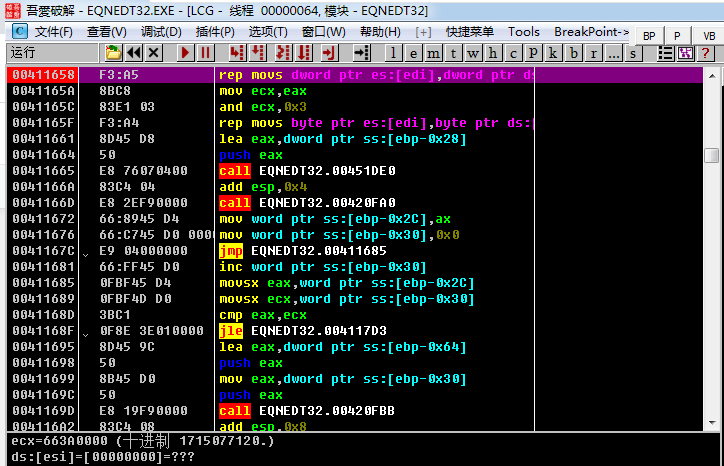724x466 pixels.
Task: Open References window with the 'r' button
Action: pos(594,54)
